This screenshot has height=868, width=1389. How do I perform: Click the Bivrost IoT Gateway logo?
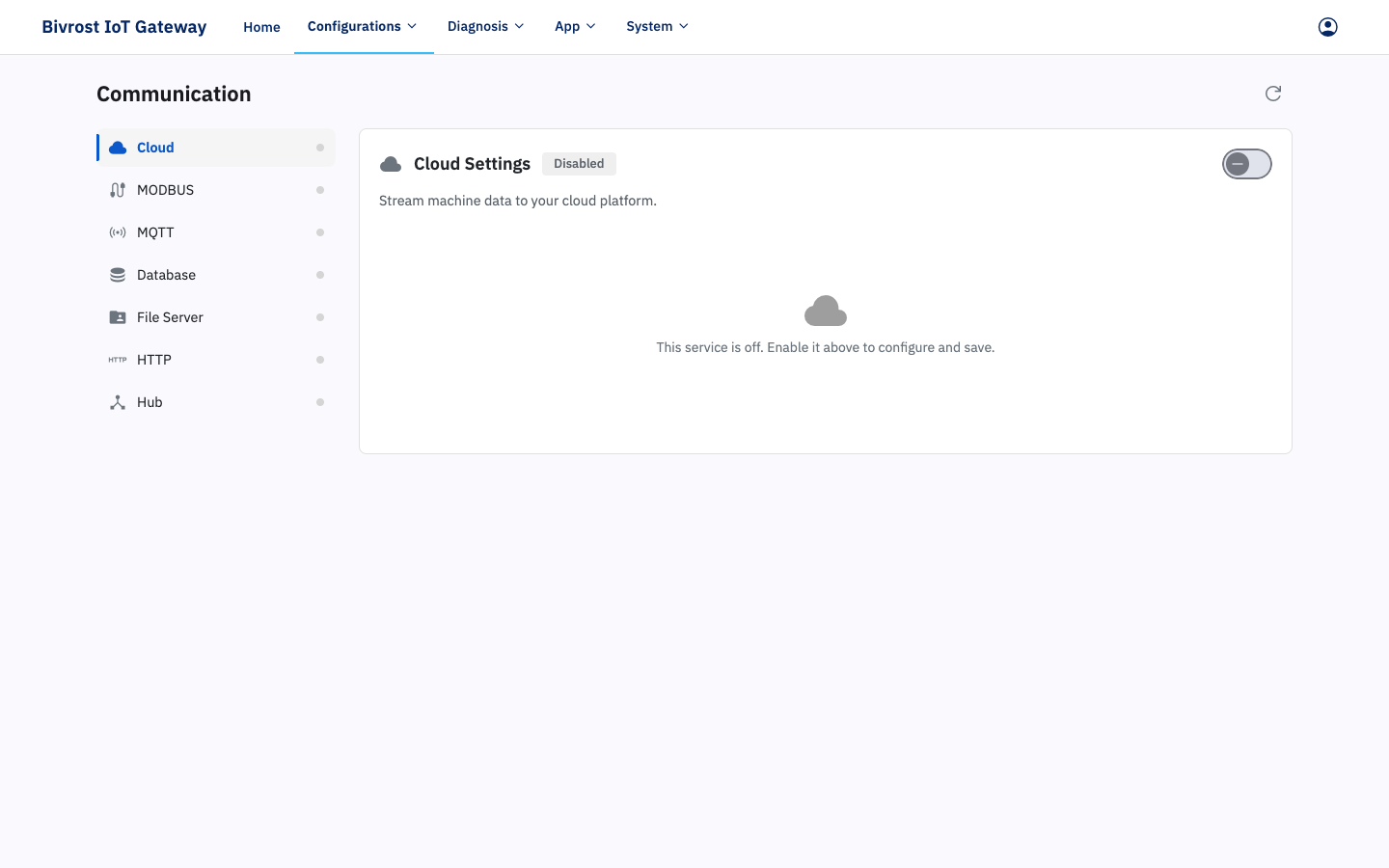click(124, 27)
